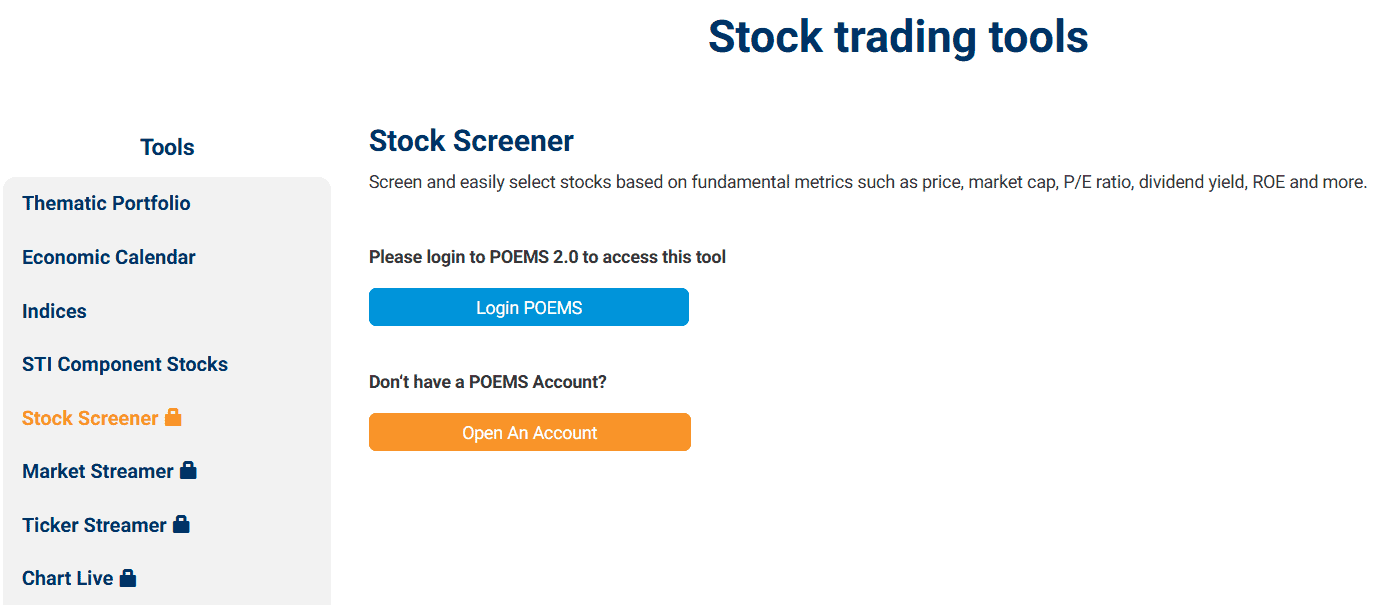Click the lock icon beside Ticker Streamer
The image size is (1386, 605).
182,523
